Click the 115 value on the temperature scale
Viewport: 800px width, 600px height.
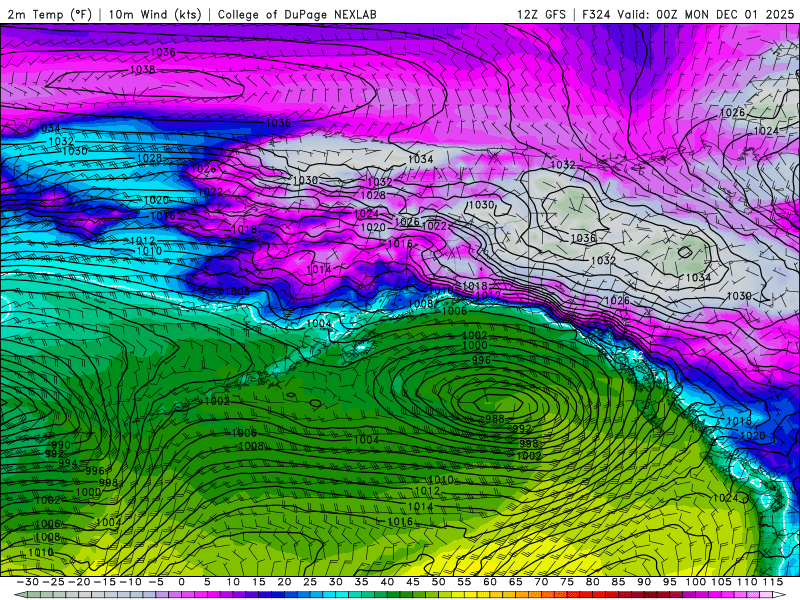772,582
